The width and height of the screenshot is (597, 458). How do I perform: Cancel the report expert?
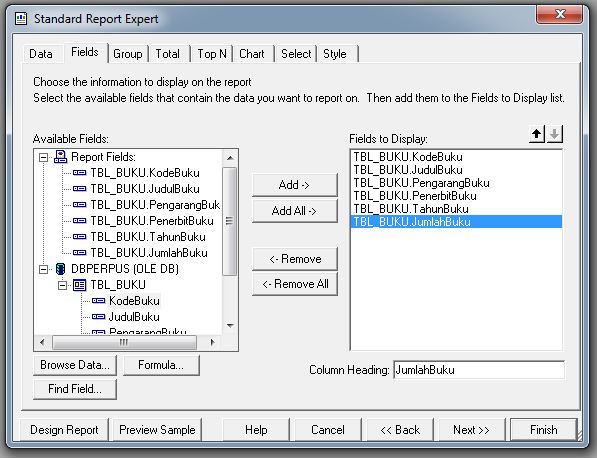pos(327,430)
